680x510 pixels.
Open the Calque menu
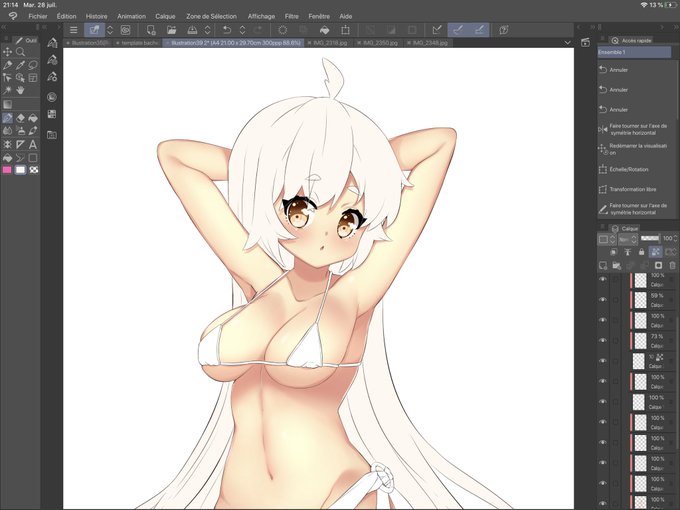165,16
